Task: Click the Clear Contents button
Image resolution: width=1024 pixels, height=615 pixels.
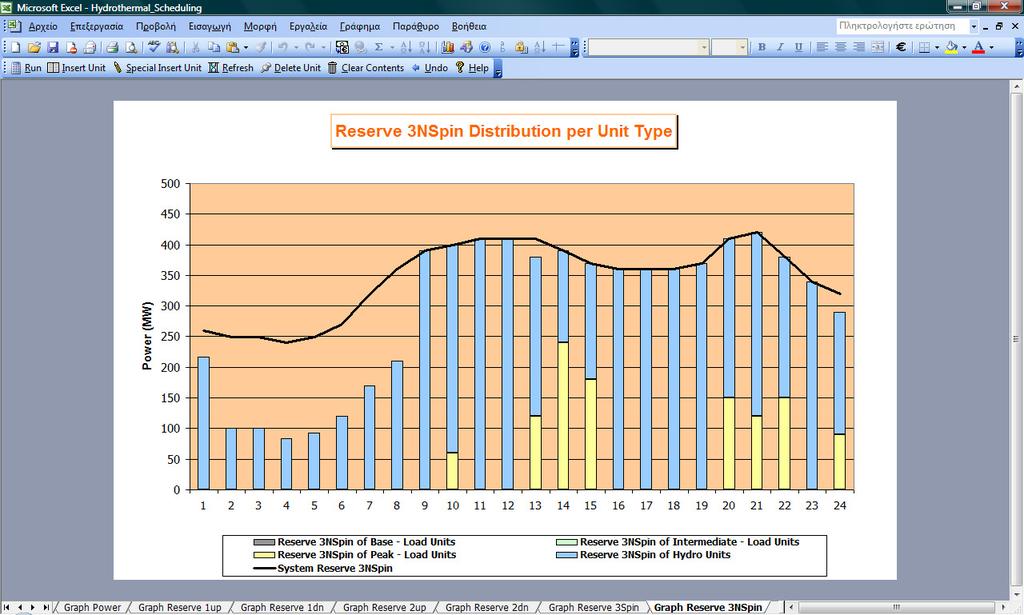Action: tap(366, 68)
